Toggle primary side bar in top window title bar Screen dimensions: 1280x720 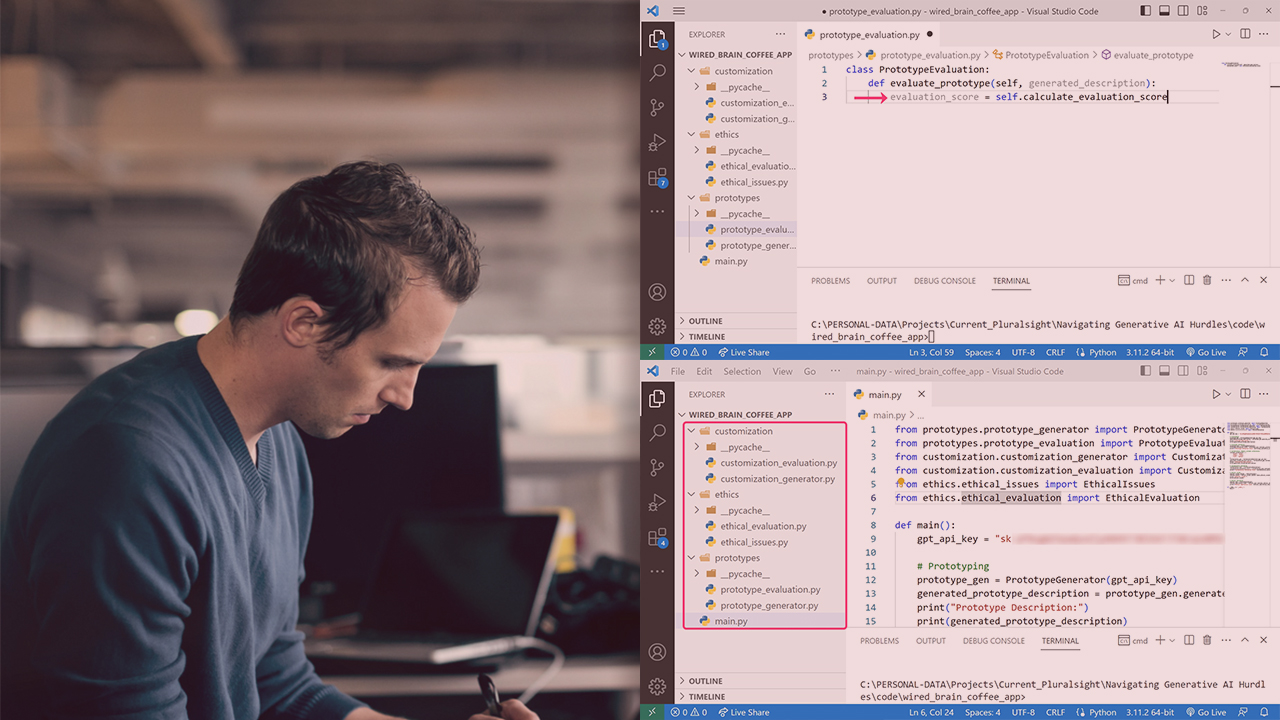click(x=1146, y=11)
